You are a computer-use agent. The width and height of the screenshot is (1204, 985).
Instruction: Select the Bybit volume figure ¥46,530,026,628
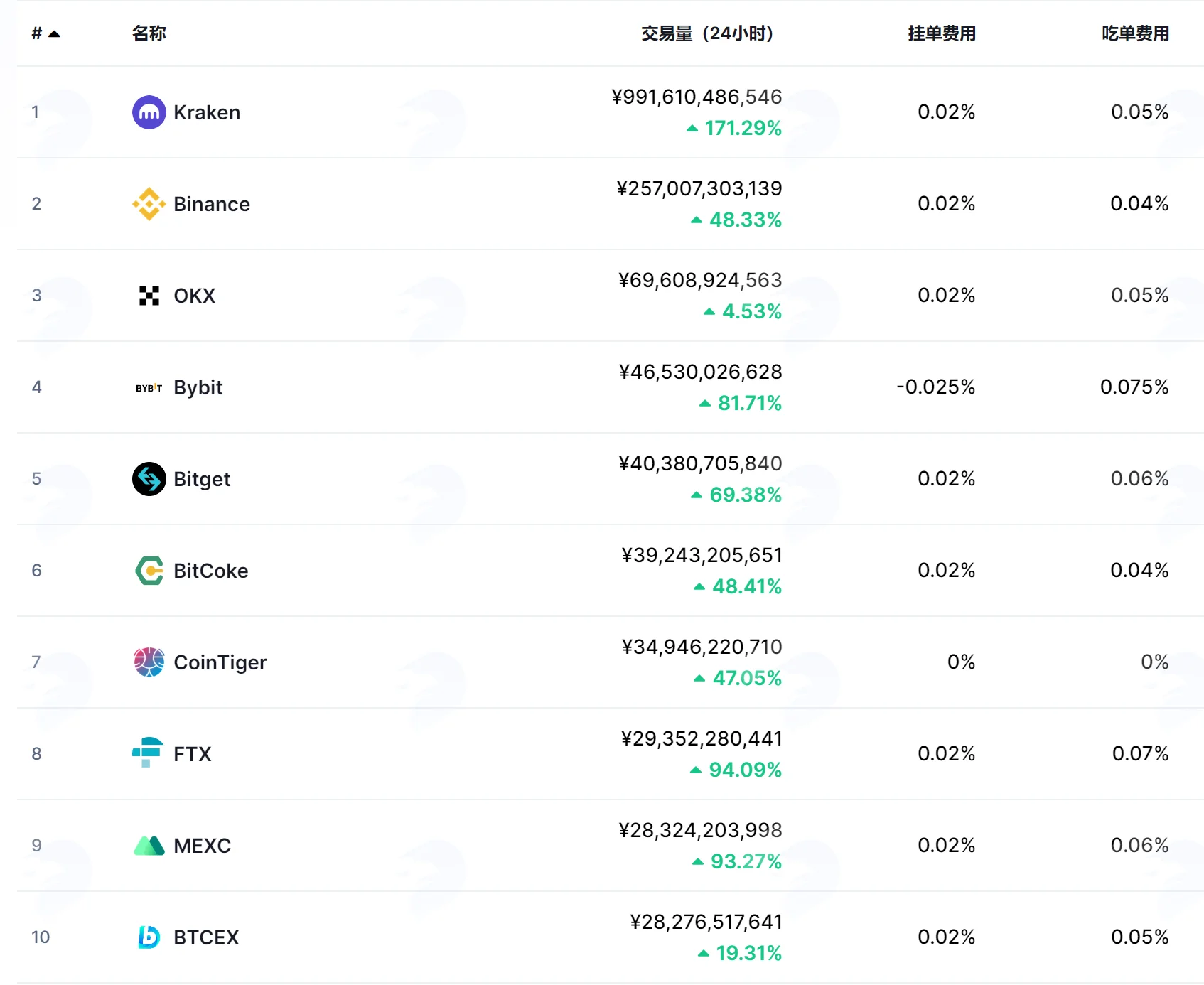(700, 372)
